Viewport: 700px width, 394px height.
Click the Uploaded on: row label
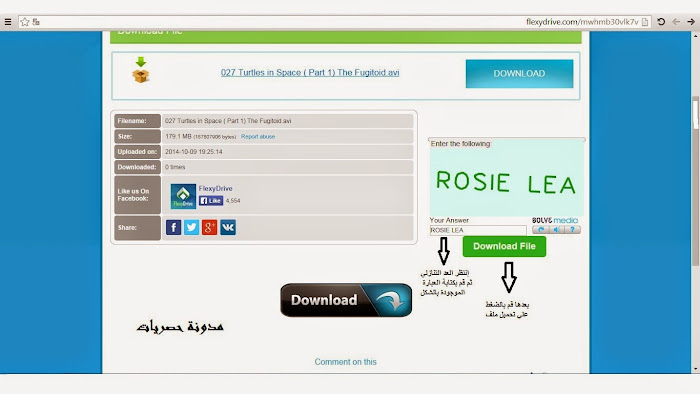tap(138, 152)
